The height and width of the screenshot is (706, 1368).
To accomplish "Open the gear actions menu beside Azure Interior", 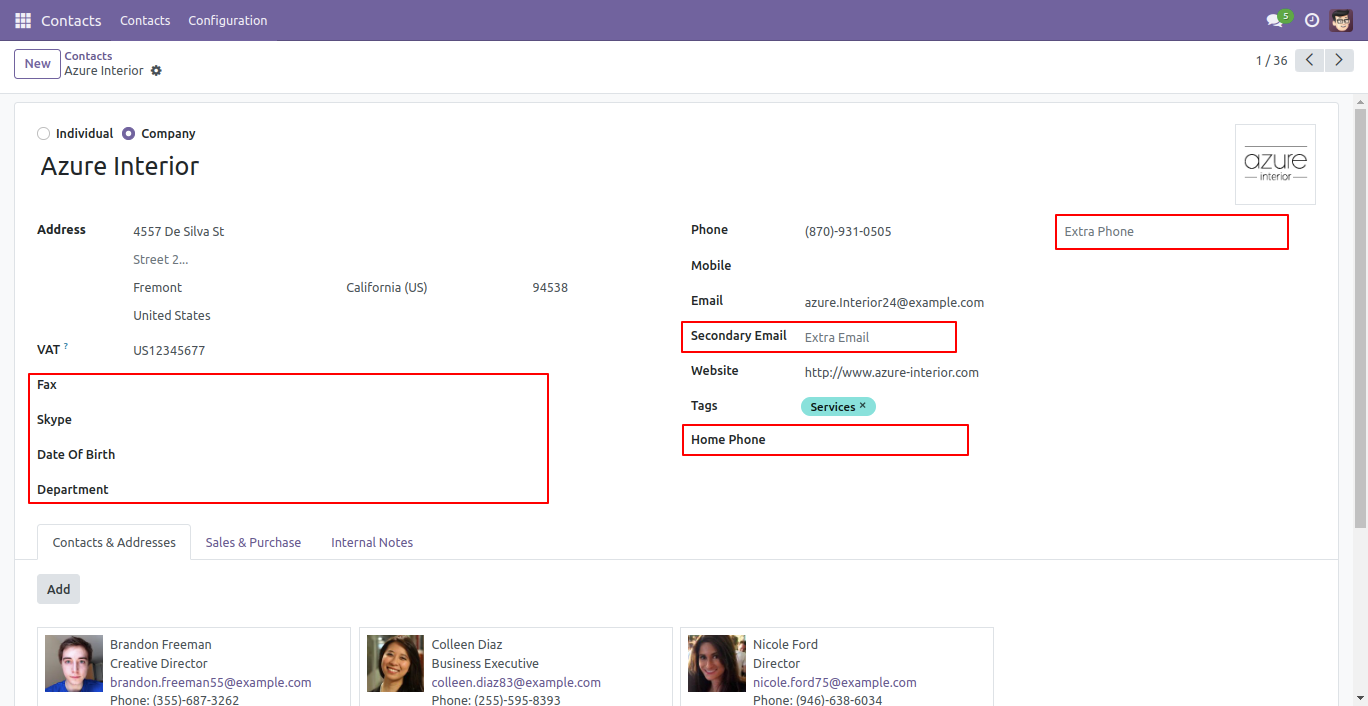I will [156, 71].
